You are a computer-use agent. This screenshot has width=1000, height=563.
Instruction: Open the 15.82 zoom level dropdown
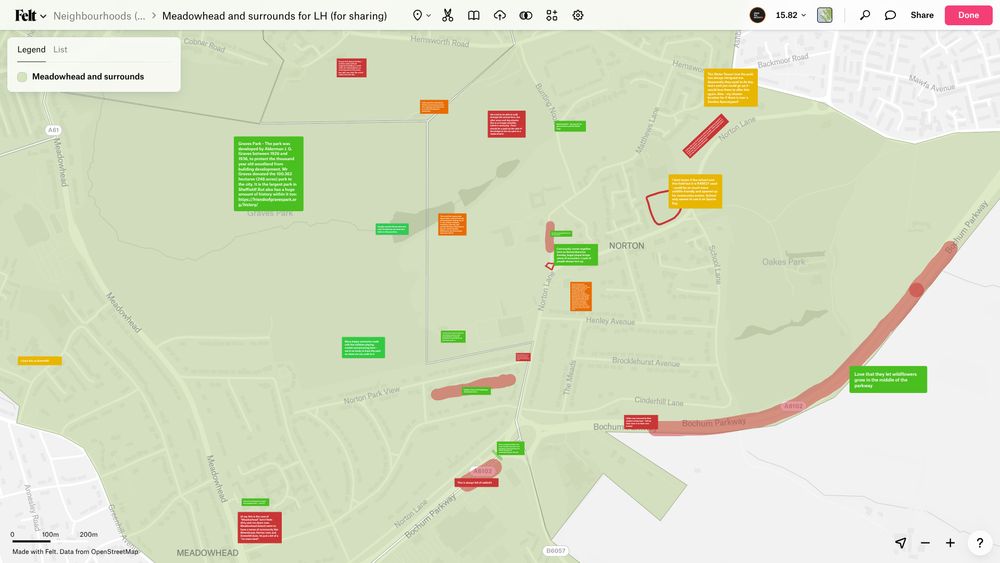pyautogui.click(x=791, y=15)
